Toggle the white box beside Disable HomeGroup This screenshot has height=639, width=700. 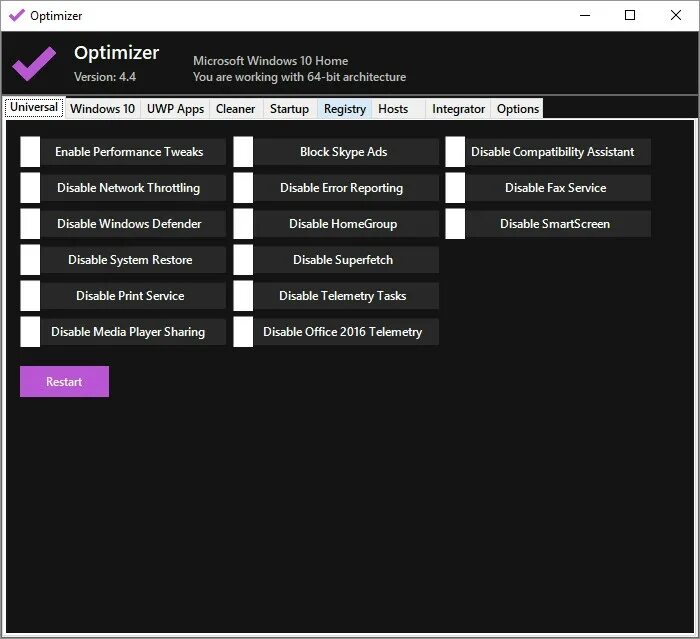point(243,224)
